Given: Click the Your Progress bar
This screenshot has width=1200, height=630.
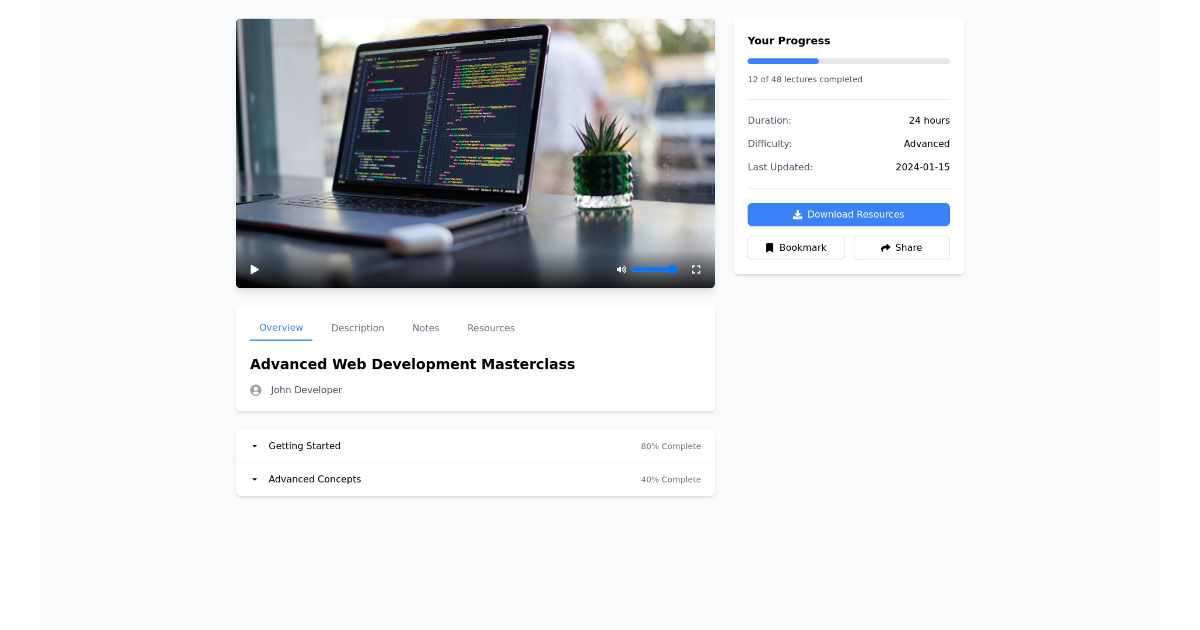Looking at the screenshot, I should tap(848, 61).
